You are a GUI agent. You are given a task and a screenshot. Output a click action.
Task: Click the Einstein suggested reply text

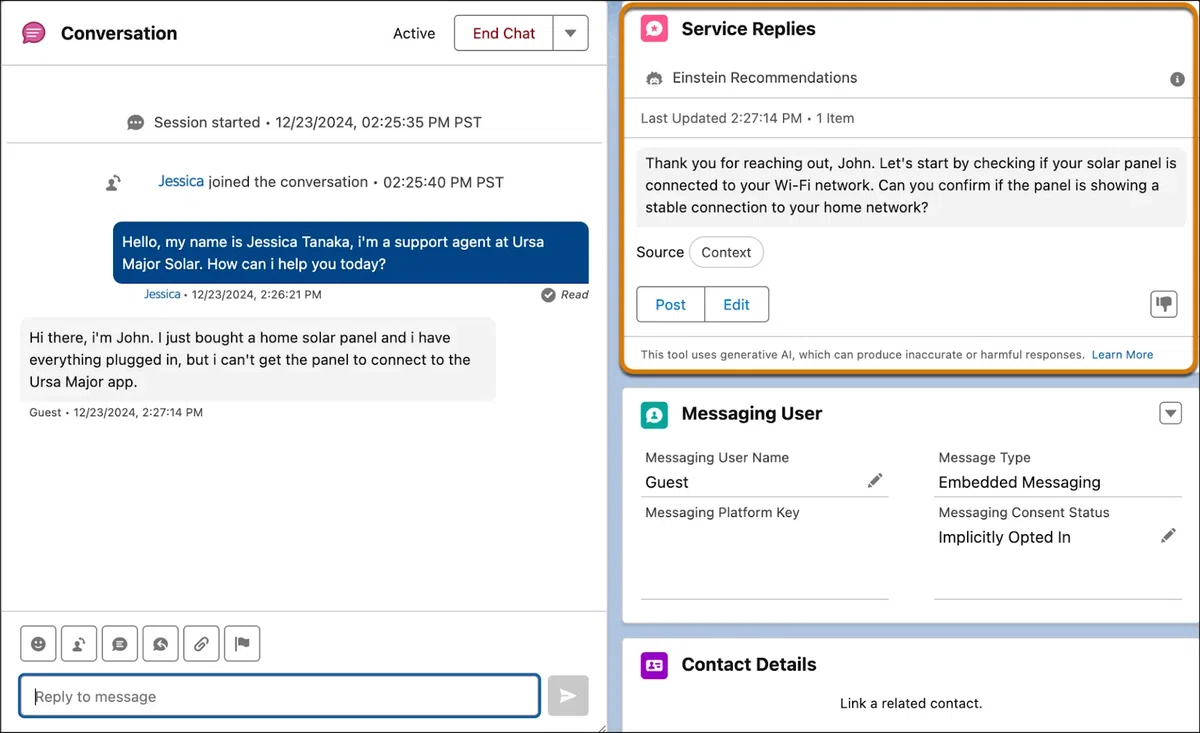pyautogui.click(x=911, y=185)
